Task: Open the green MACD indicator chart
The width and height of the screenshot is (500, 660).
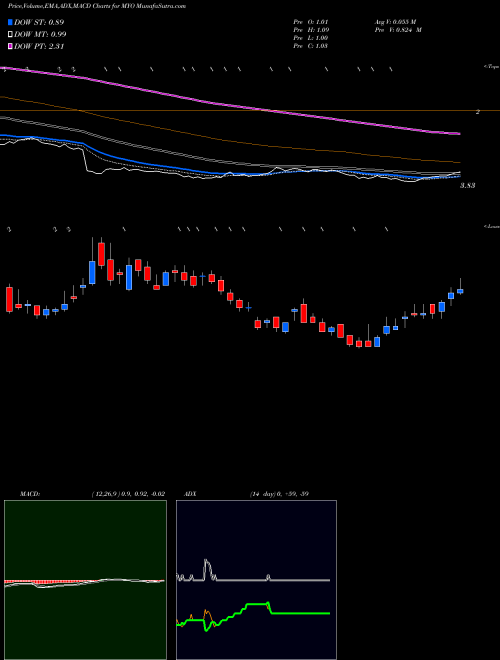Action: pyautogui.click(x=85, y=580)
